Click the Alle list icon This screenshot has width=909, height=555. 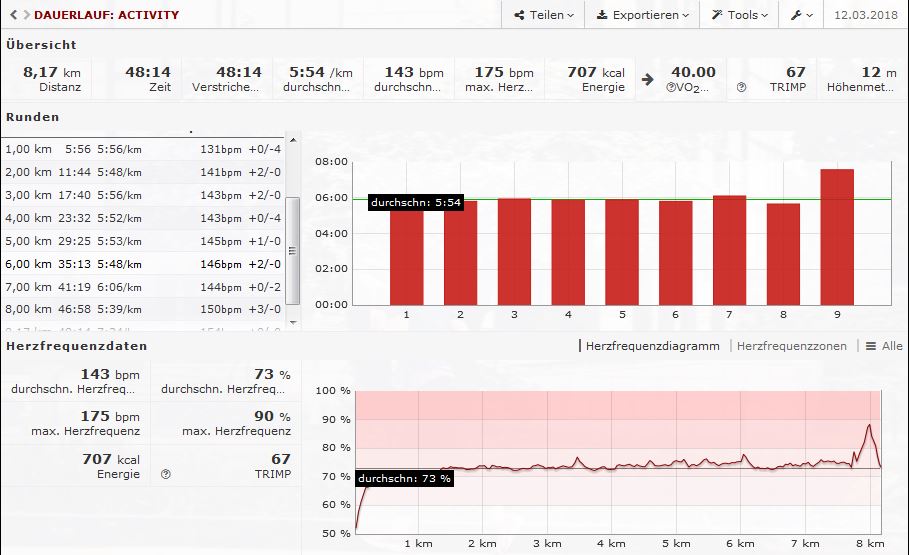[884, 346]
